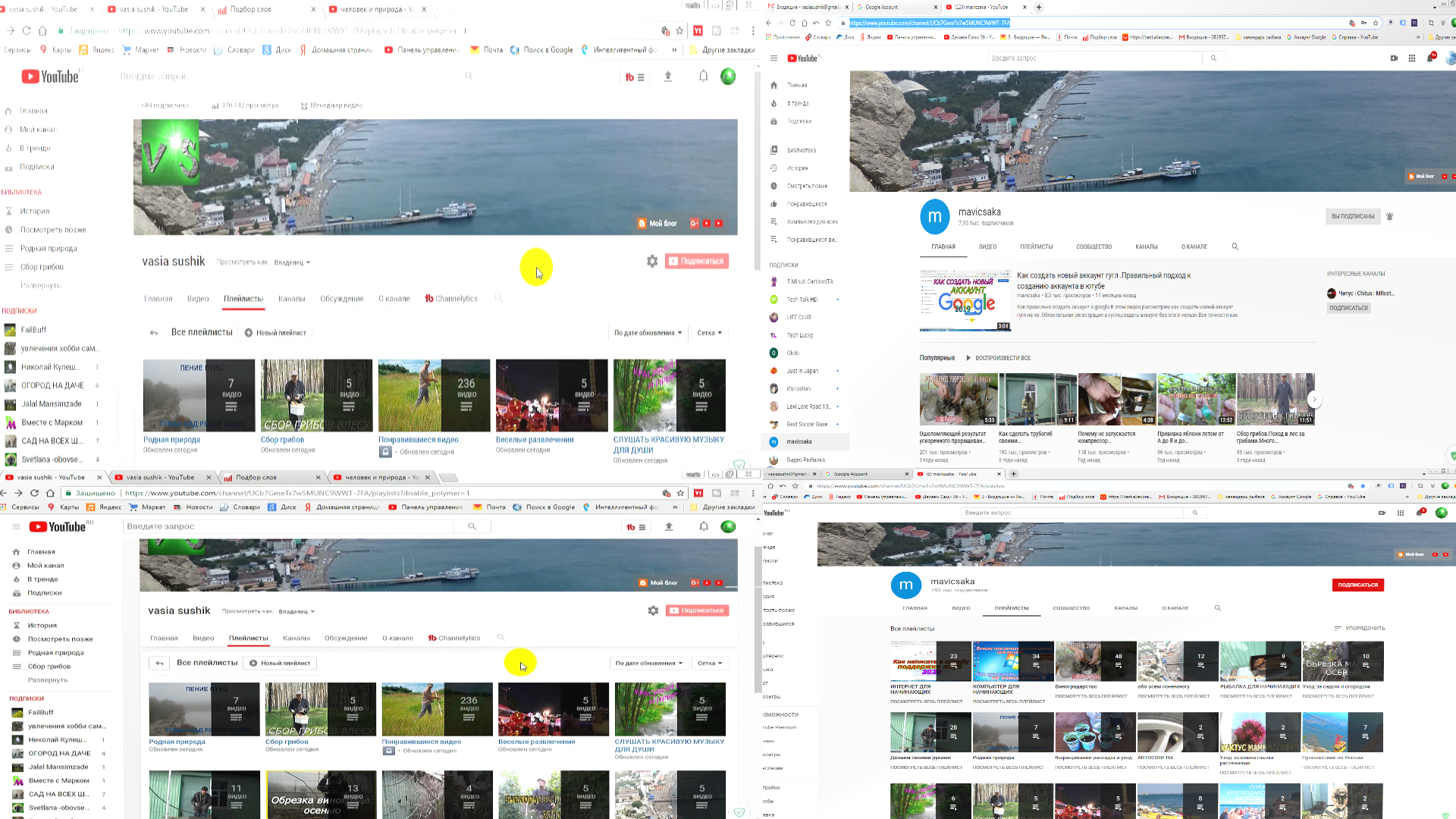Click bookmark star in bottom-left window address bar
1456x819 pixels.
click(680, 493)
